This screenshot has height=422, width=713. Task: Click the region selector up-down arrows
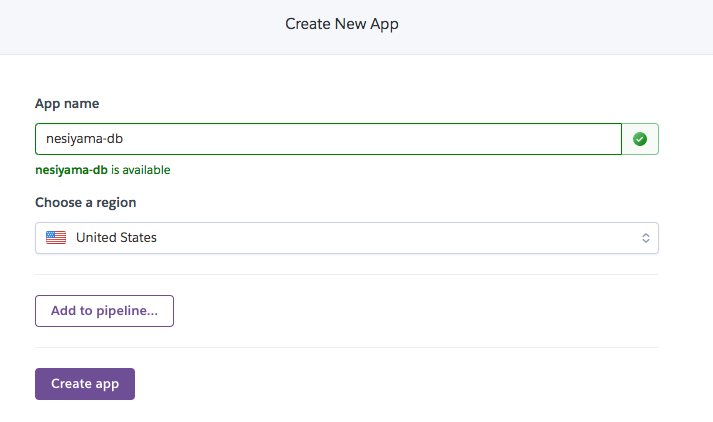point(645,238)
